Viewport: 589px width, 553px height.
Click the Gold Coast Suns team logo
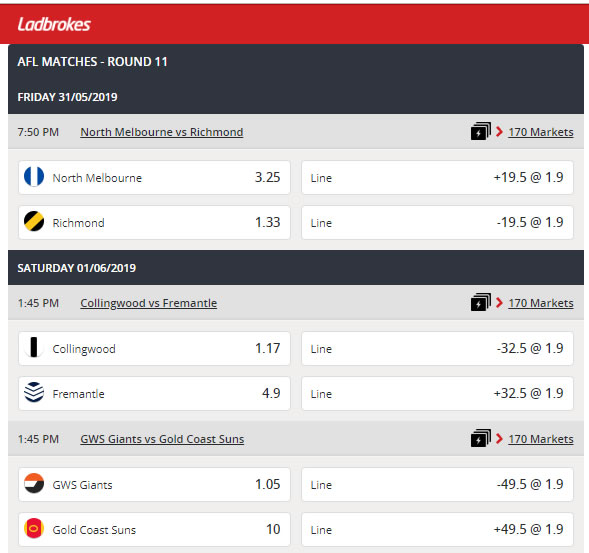(x=34, y=528)
